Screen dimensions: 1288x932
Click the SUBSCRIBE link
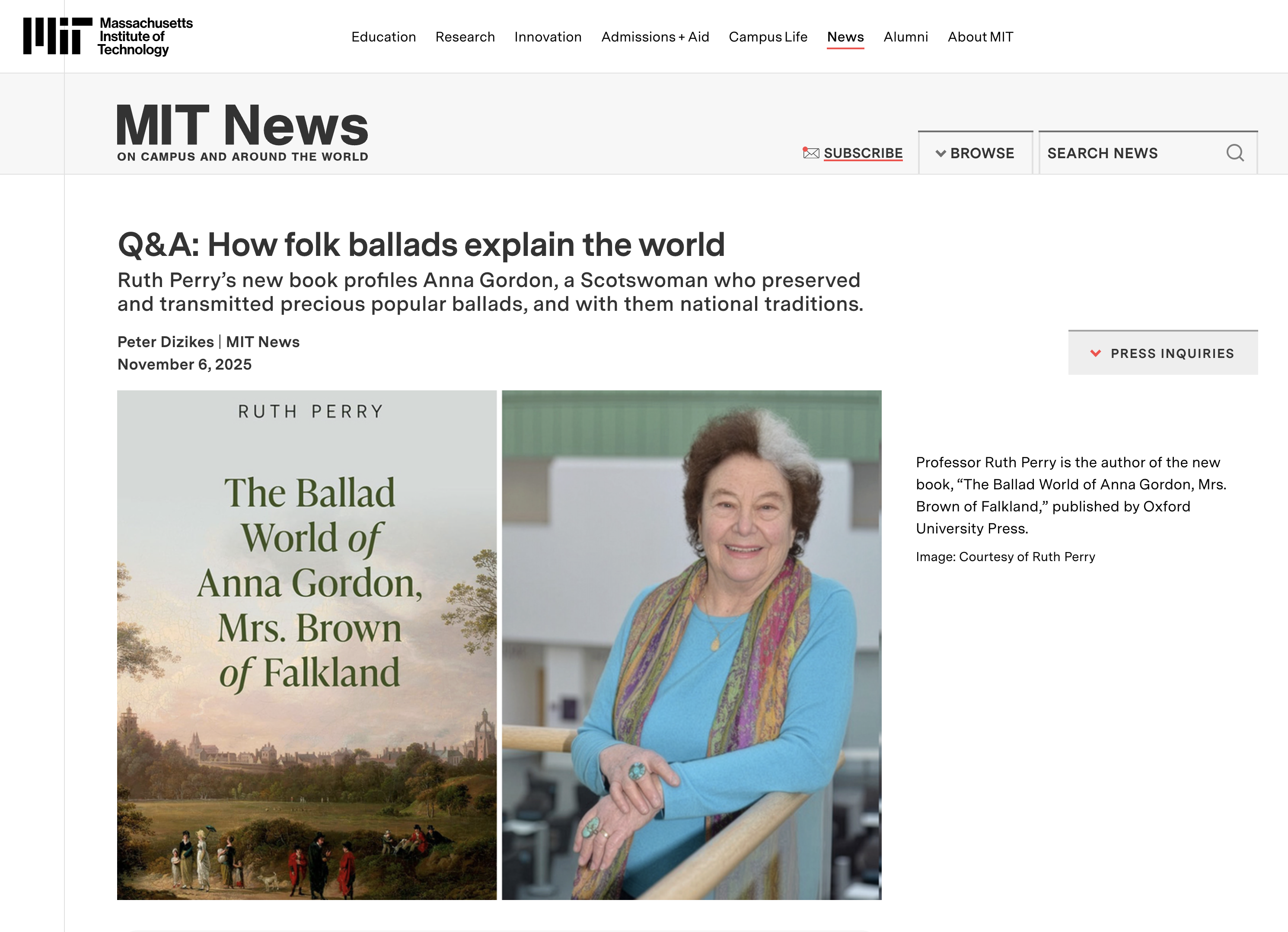[x=863, y=153]
